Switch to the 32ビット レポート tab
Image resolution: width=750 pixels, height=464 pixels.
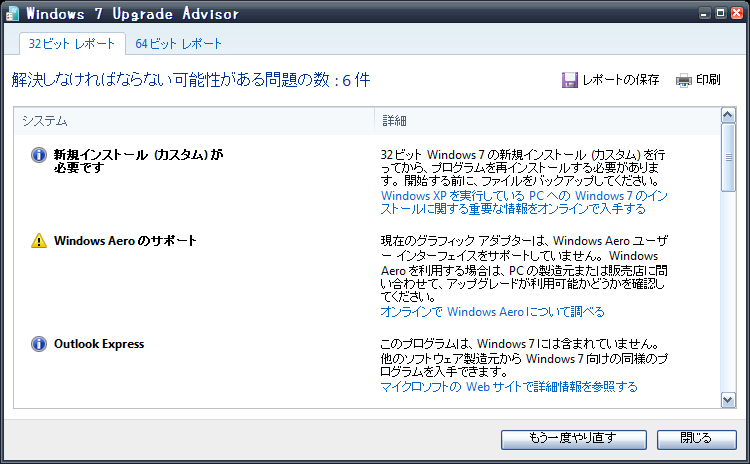(x=72, y=44)
